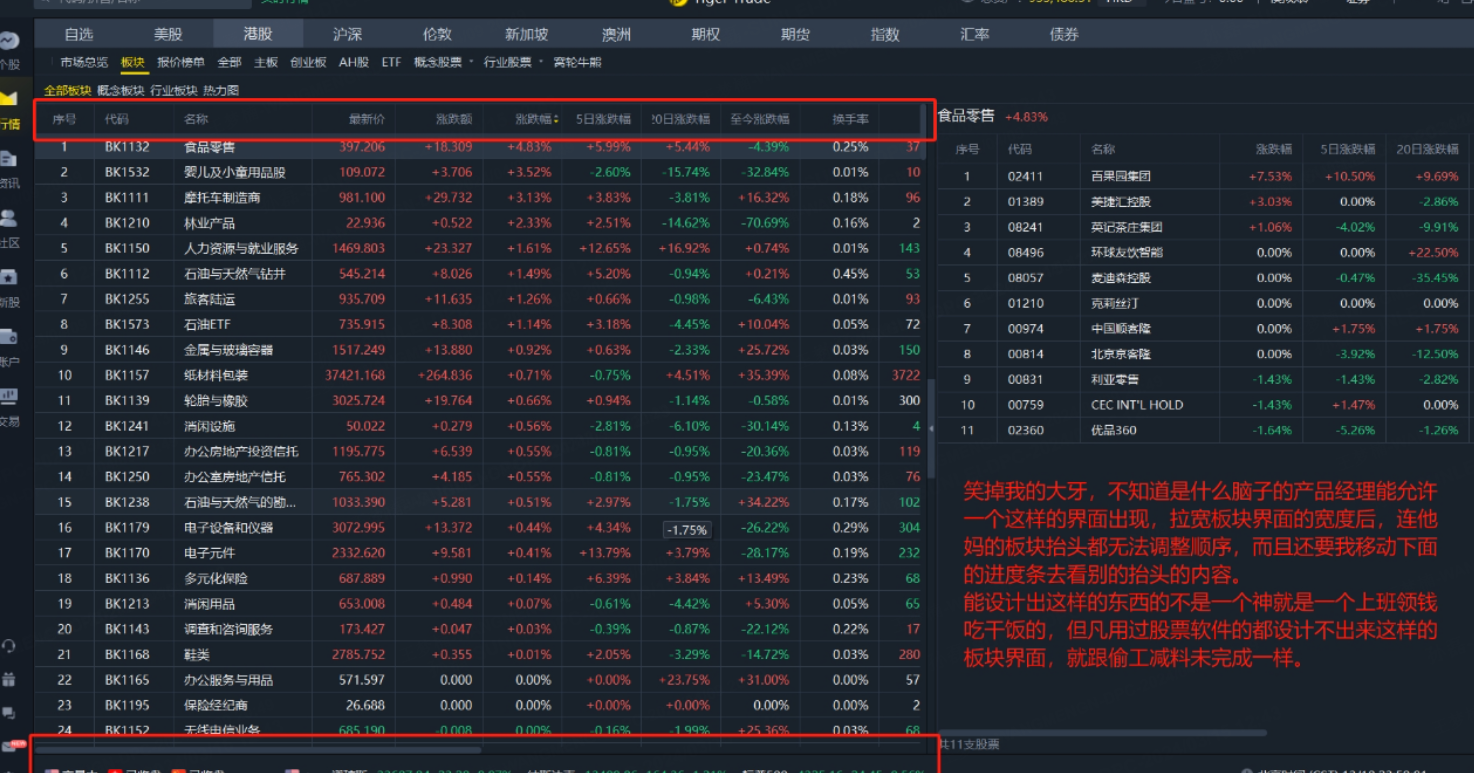The image size is (1474, 773).
Task: Open the 窝轮牛熊 warrants sub-tab
Action: coord(577,62)
